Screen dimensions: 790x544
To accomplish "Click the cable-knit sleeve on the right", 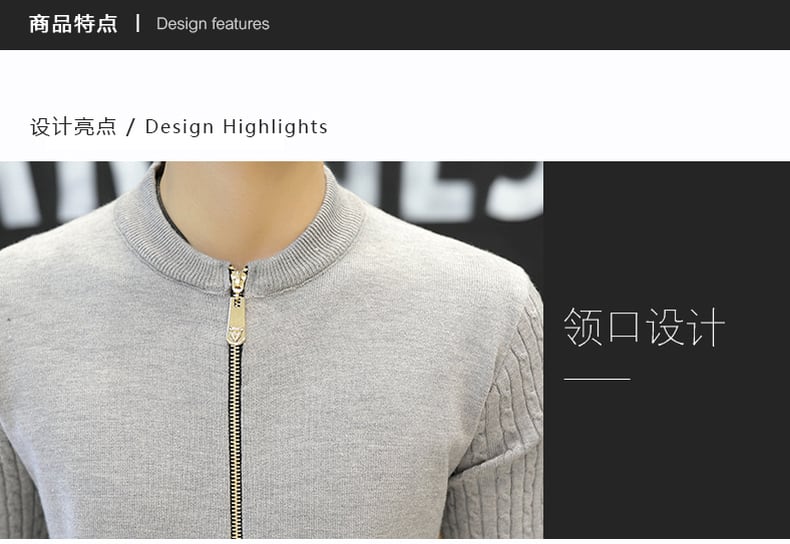I will point(496,418).
